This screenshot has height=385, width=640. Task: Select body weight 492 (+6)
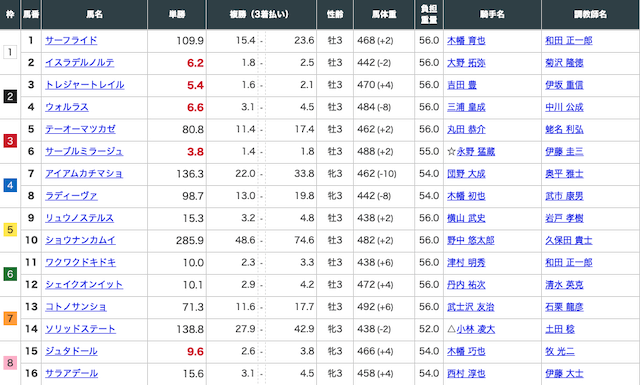tap(375, 307)
